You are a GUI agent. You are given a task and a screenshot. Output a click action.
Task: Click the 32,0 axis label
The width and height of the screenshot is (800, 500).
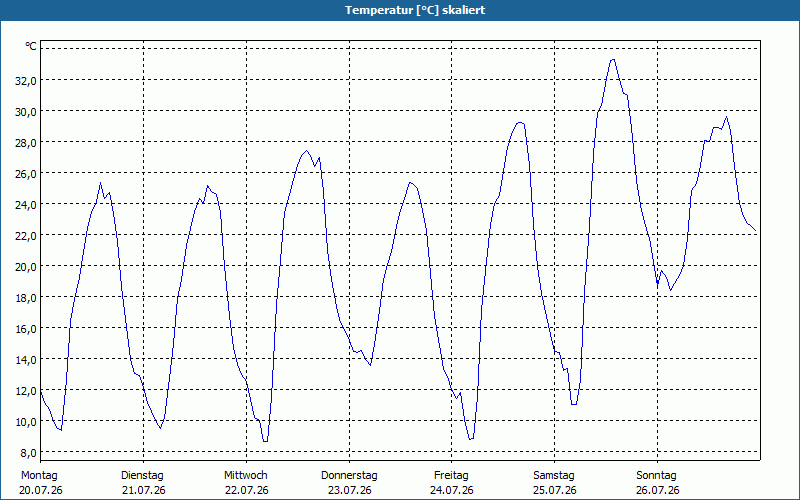26,81
